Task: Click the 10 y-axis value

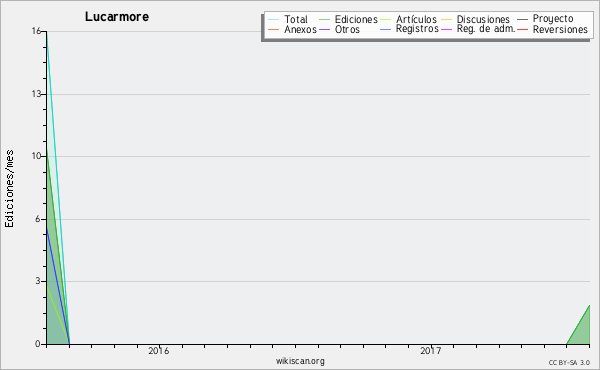Action: coord(36,156)
